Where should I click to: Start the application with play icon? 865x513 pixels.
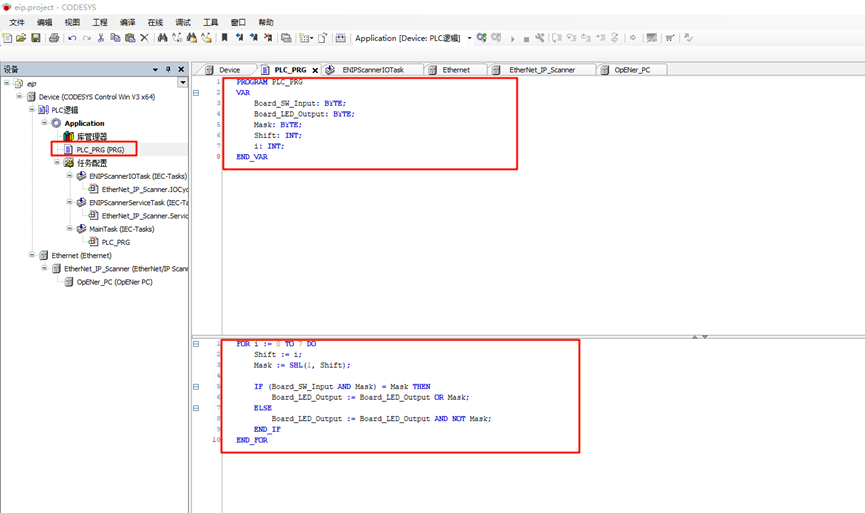(x=512, y=39)
